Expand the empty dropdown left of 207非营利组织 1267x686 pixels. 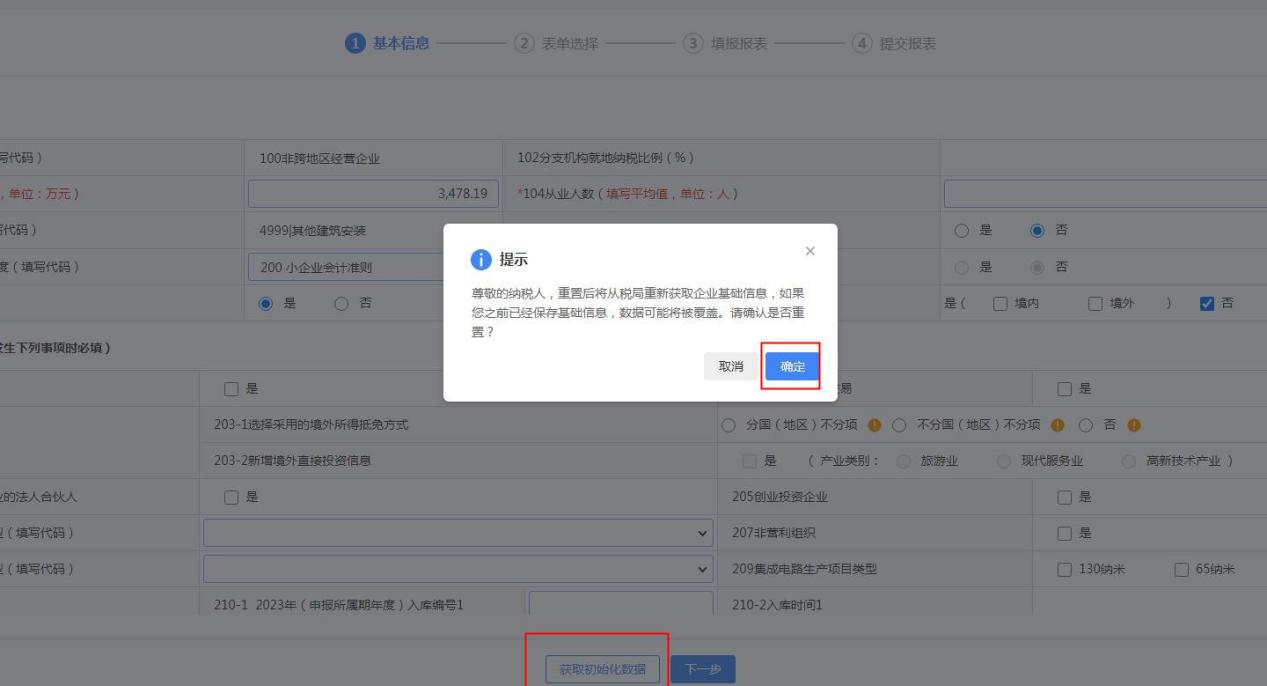(x=458, y=533)
